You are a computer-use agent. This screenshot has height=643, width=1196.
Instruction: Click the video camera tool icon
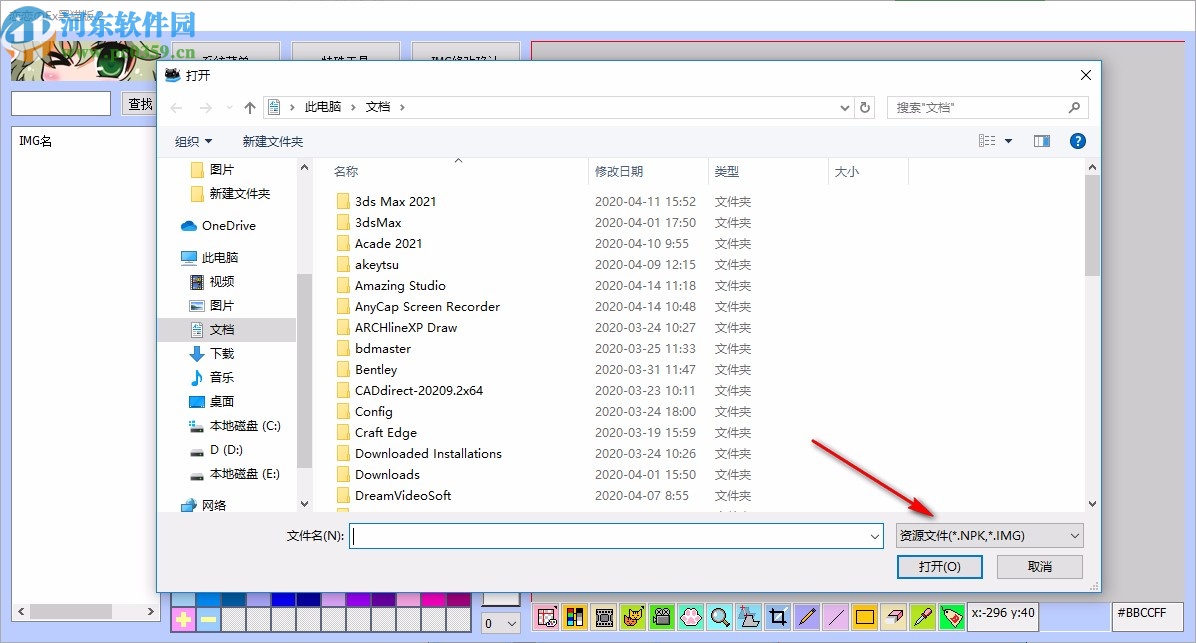pos(661,616)
